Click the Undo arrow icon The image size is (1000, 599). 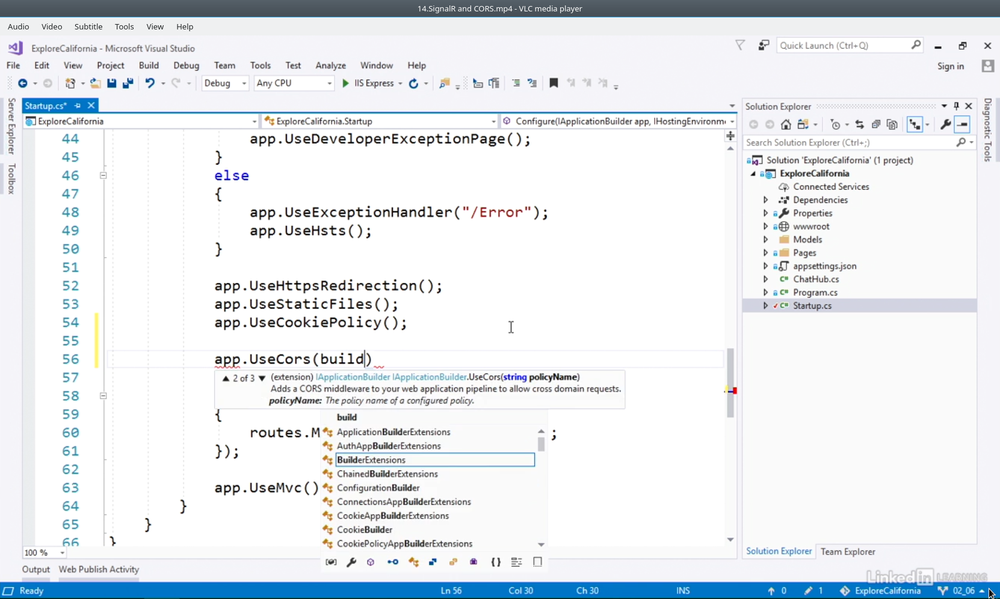pos(149,84)
